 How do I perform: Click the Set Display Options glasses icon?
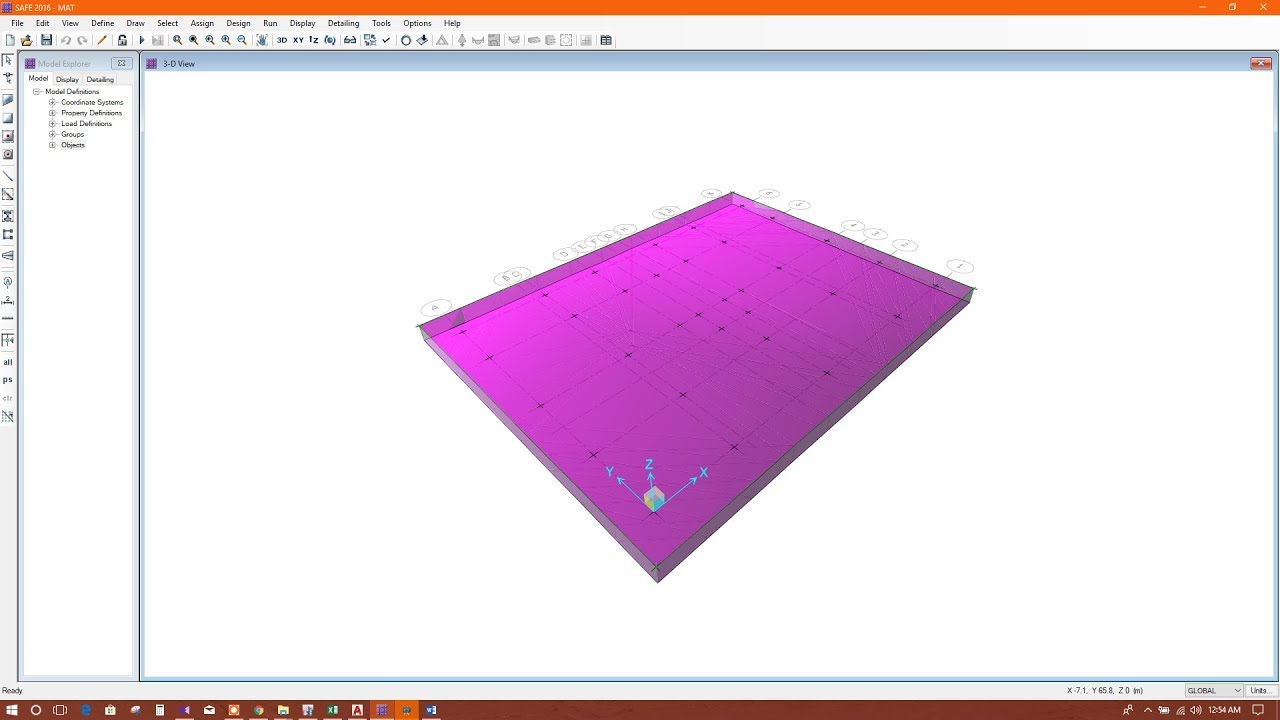348,40
